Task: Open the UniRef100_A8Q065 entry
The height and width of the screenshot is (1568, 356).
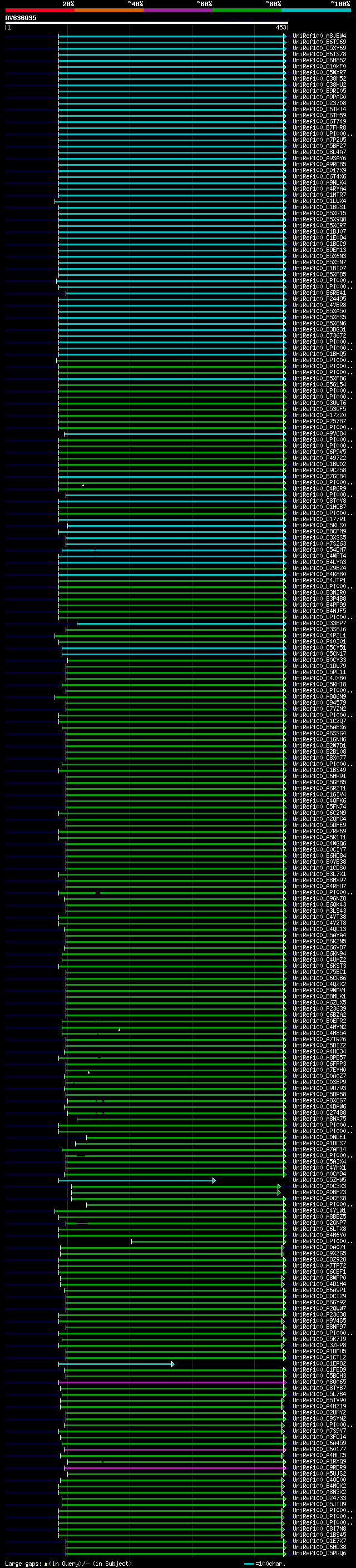Action: tap(319, 1382)
